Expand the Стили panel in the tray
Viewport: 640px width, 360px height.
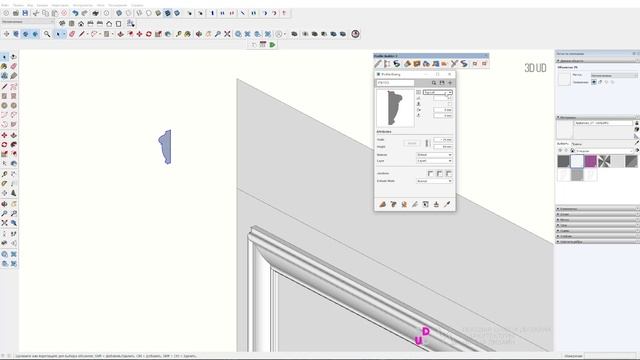click(x=597, y=214)
